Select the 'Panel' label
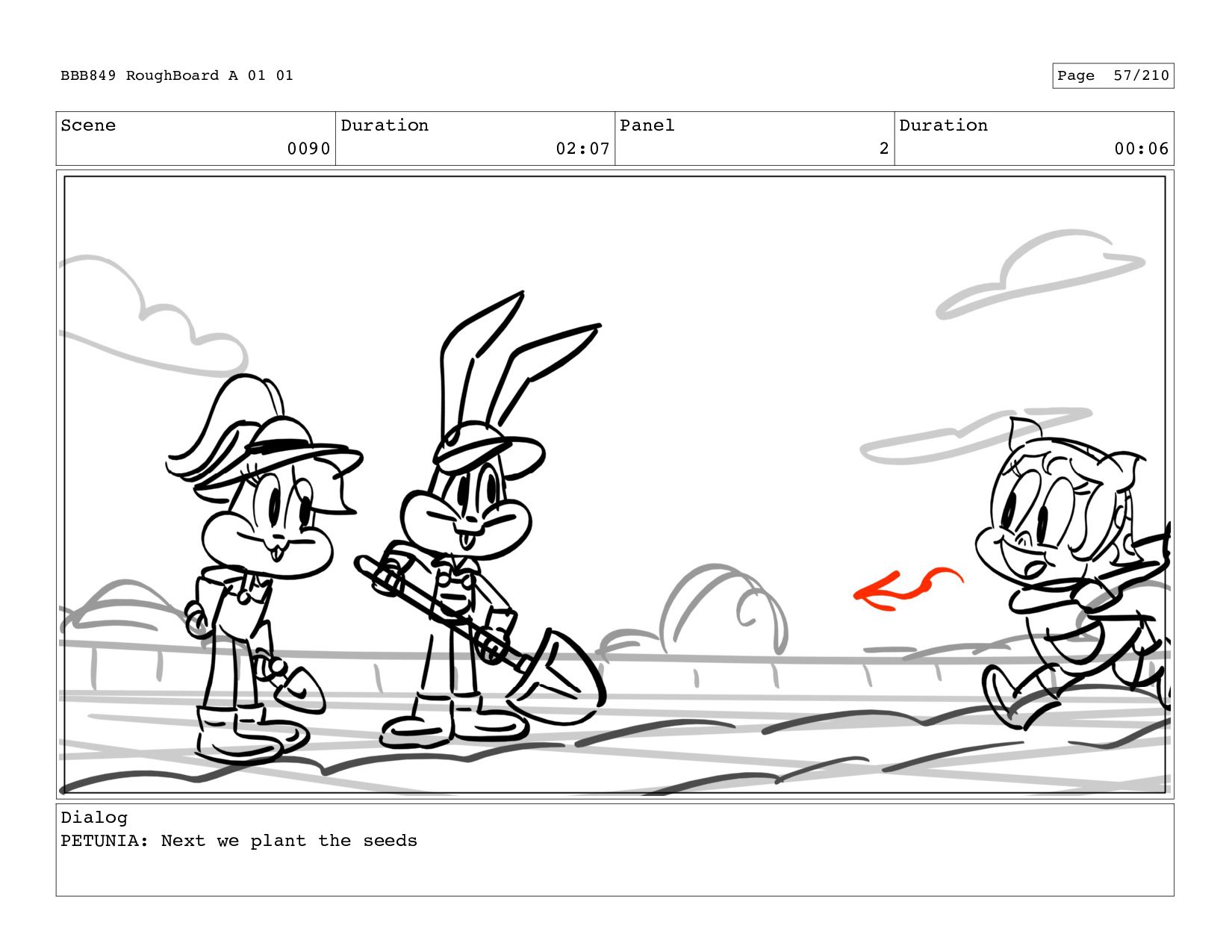This screenshot has height=952, width=1232. pos(647,125)
